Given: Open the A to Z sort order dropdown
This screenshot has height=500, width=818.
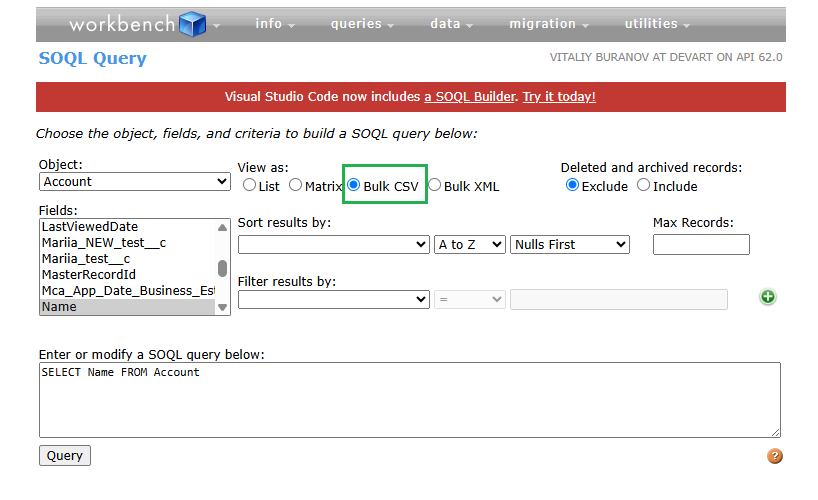Looking at the screenshot, I should (469, 244).
